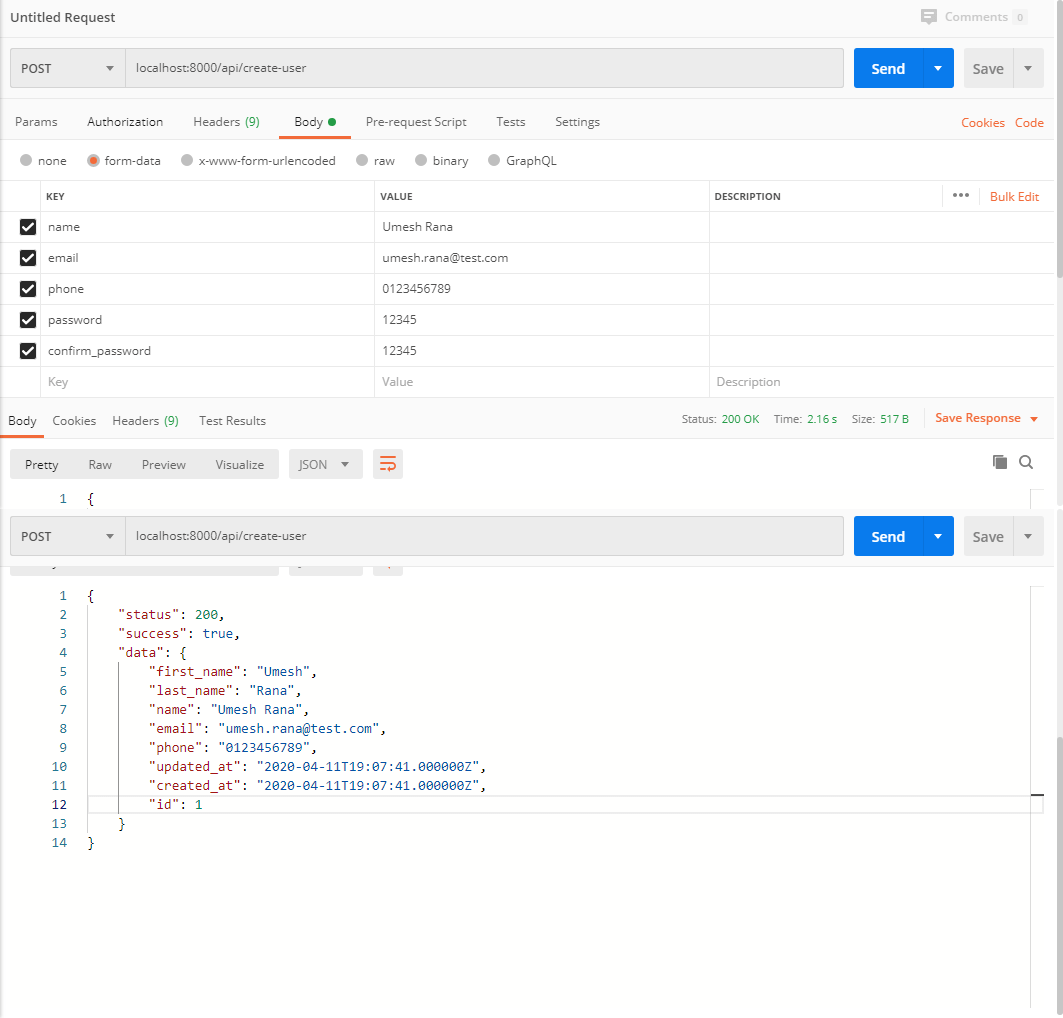This screenshot has height=1018, width=1063.
Task: Select the GraphQL body type
Action: click(x=494, y=161)
